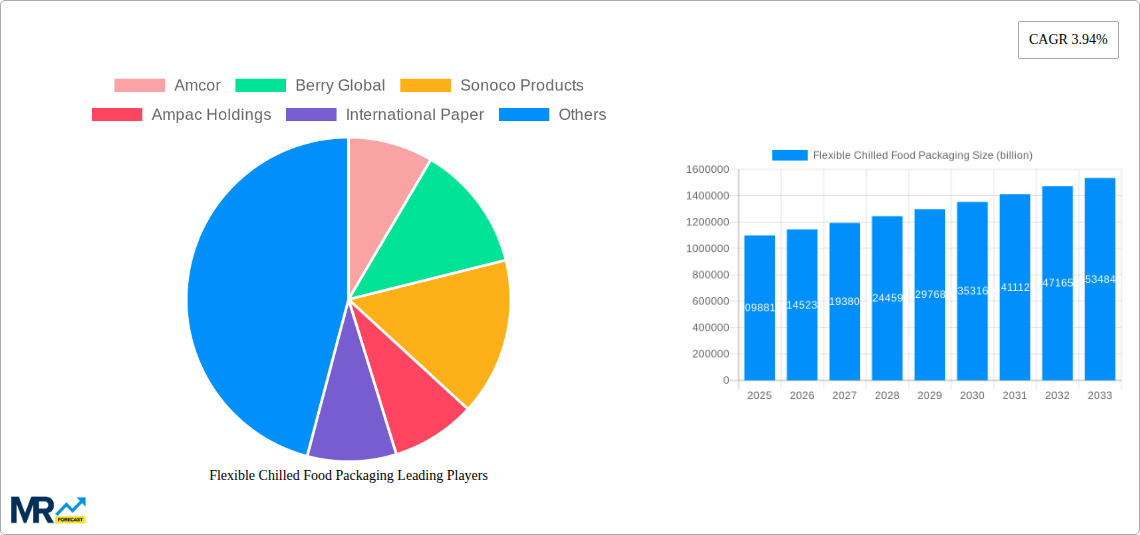Click the Ampac Holdings red legend swatch

point(117,115)
